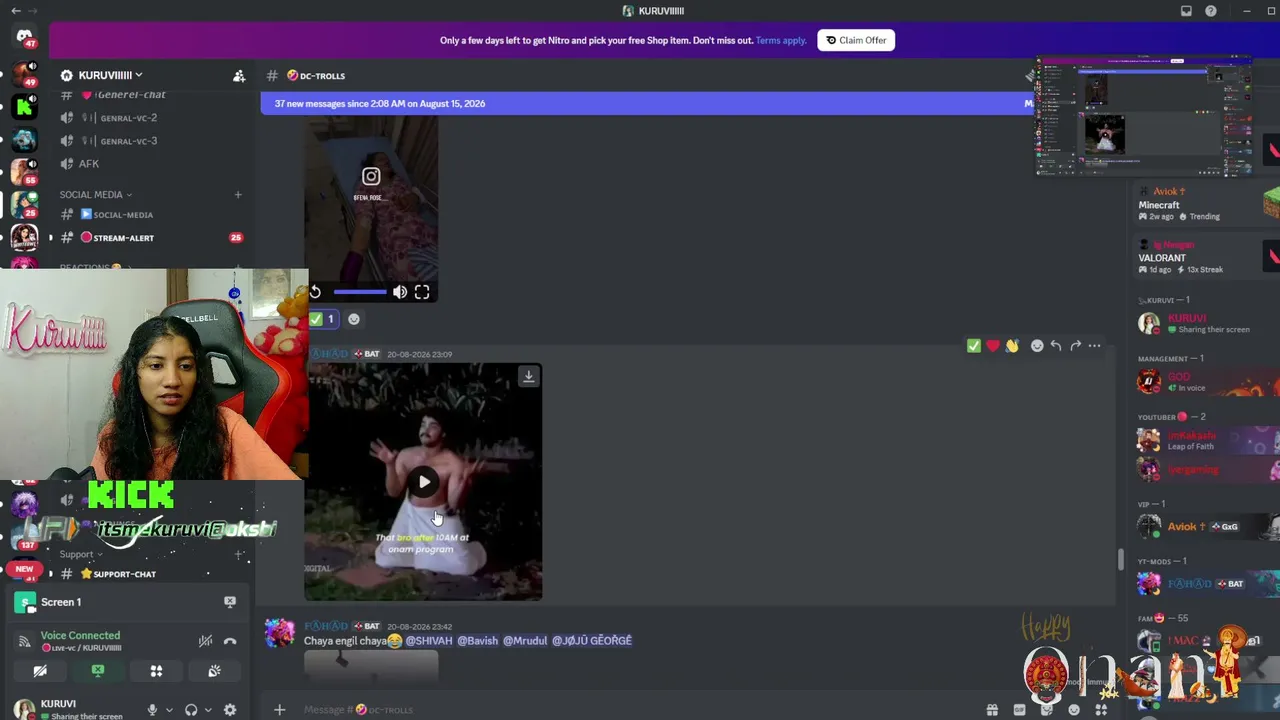The image size is (1280, 720).
Task: Mute the microphone
Action: [152, 710]
